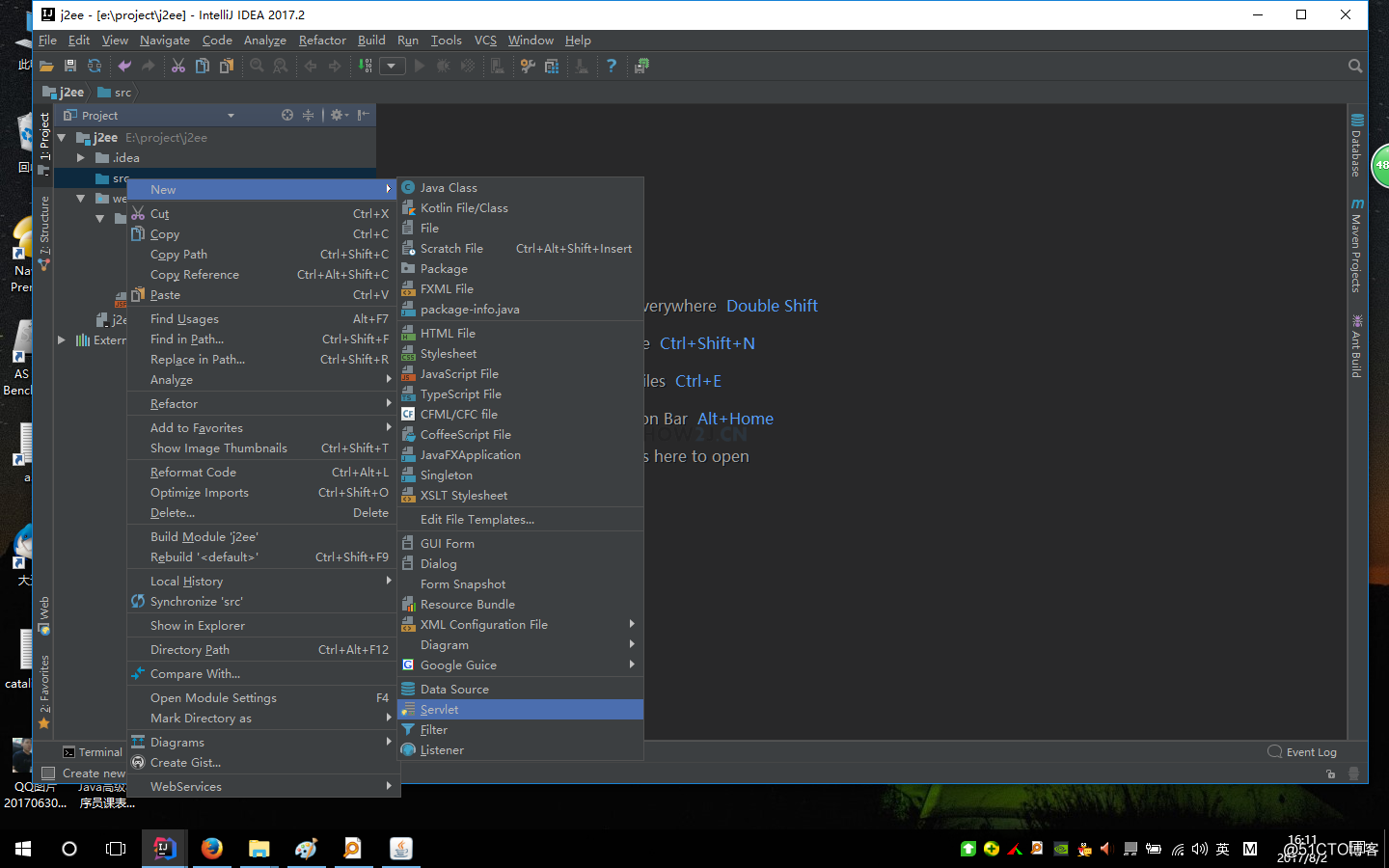
Task: Click Edit File Templates entry
Action: tap(521, 519)
